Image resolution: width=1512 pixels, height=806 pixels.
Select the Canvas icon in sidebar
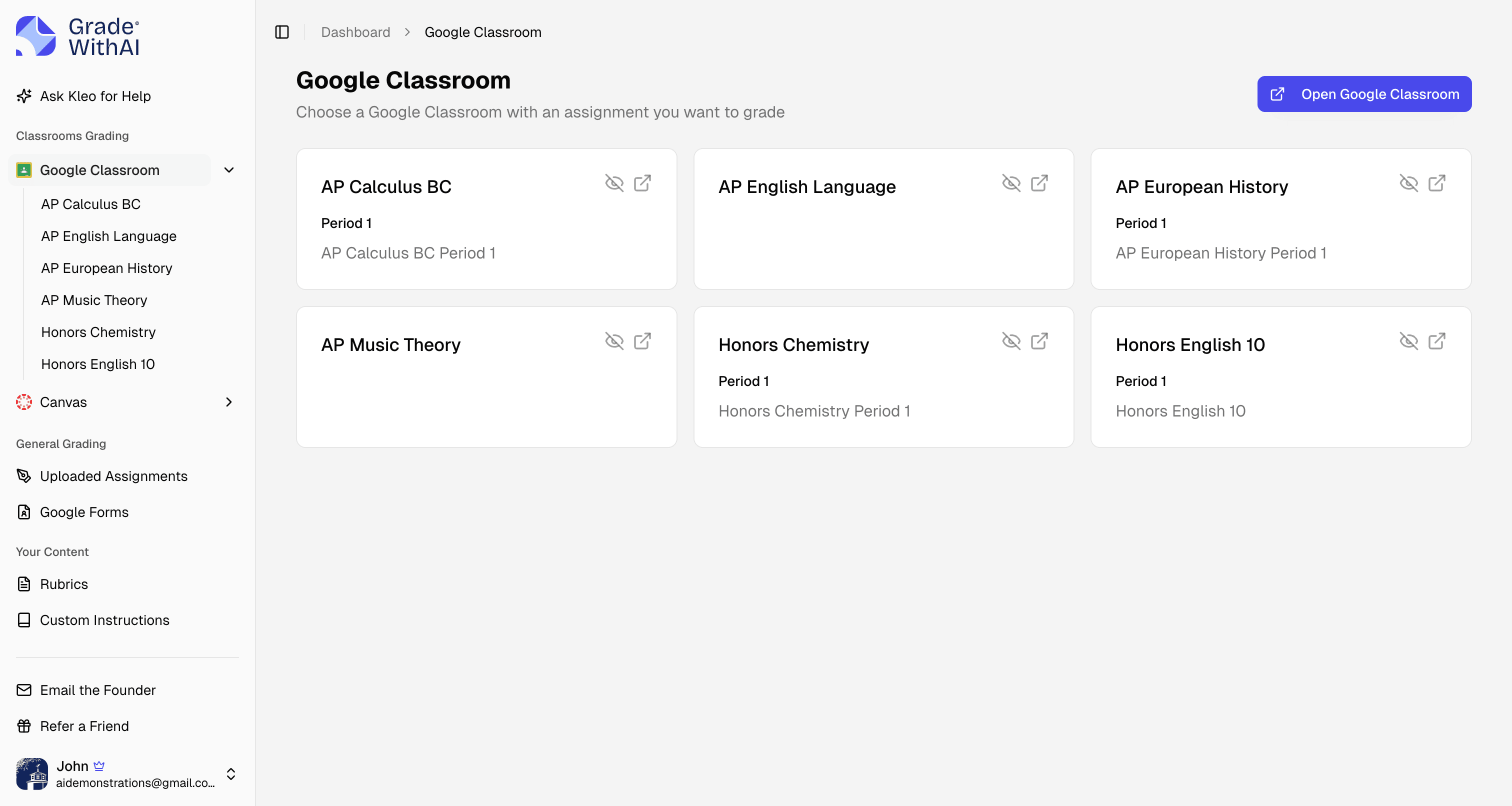[23, 402]
